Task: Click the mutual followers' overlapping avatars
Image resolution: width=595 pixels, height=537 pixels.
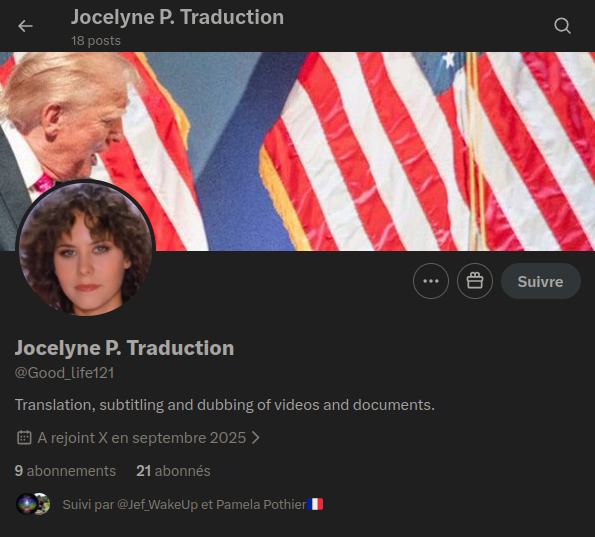Action: [x=33, y=504]
